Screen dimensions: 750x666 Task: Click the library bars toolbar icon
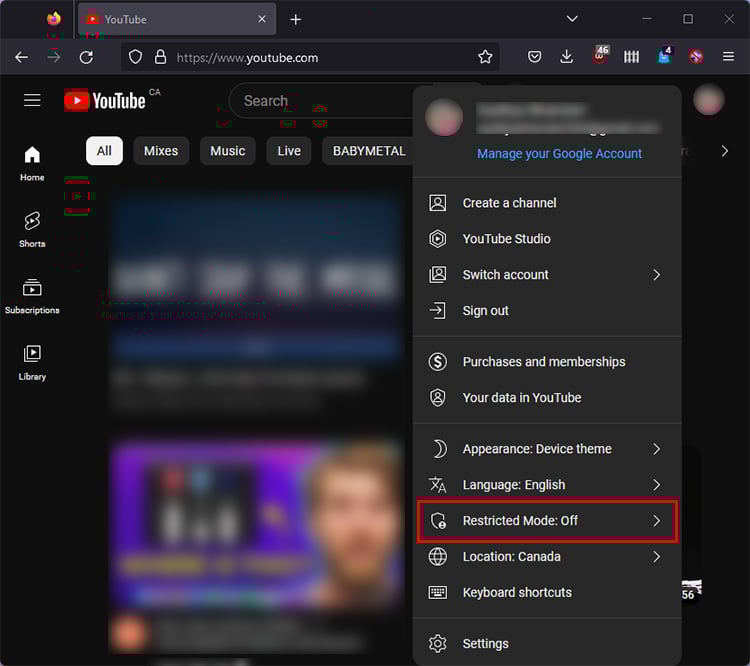[631, 57]
